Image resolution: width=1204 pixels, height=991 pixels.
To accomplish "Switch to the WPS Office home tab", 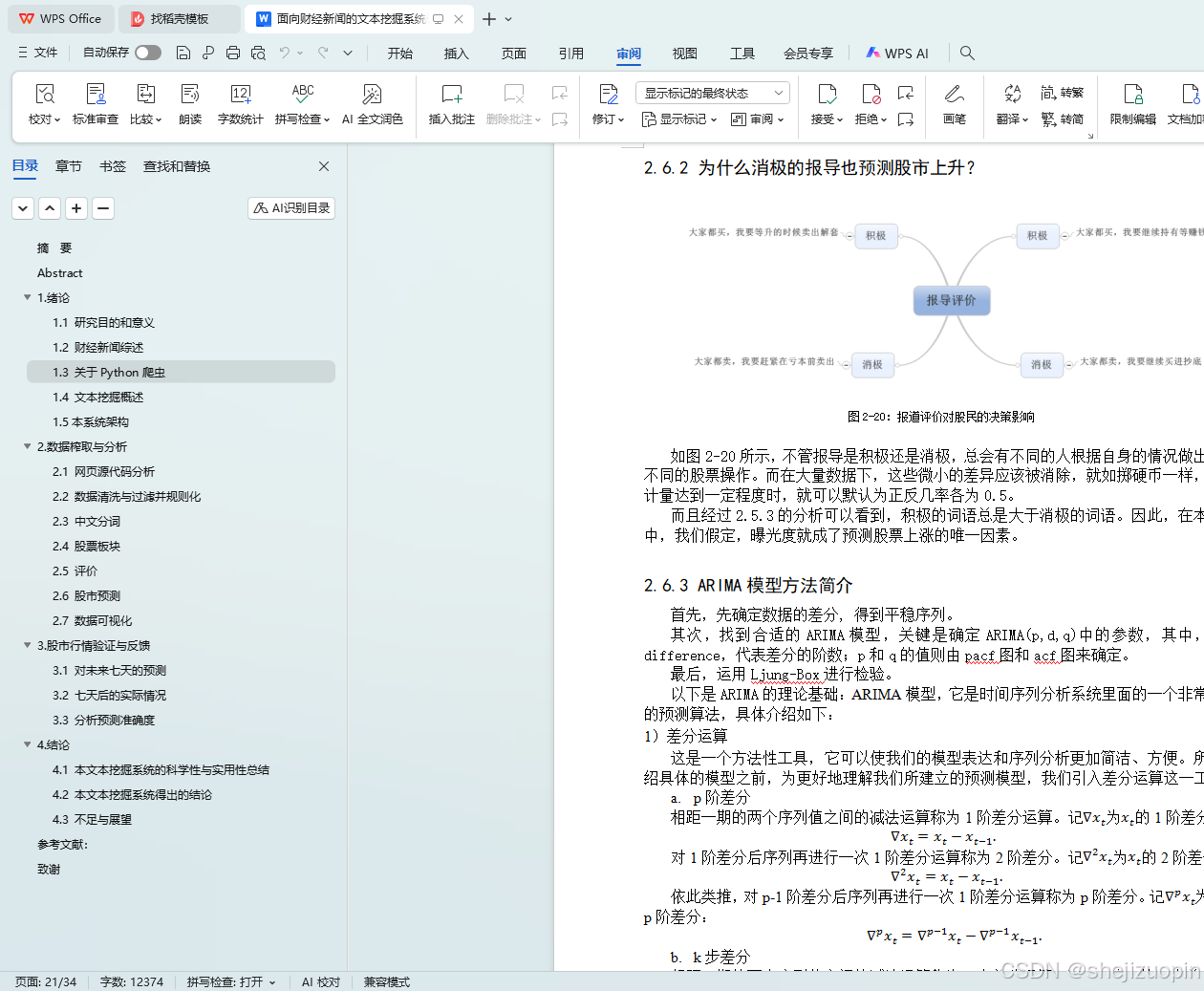I will tap(61, 19).
